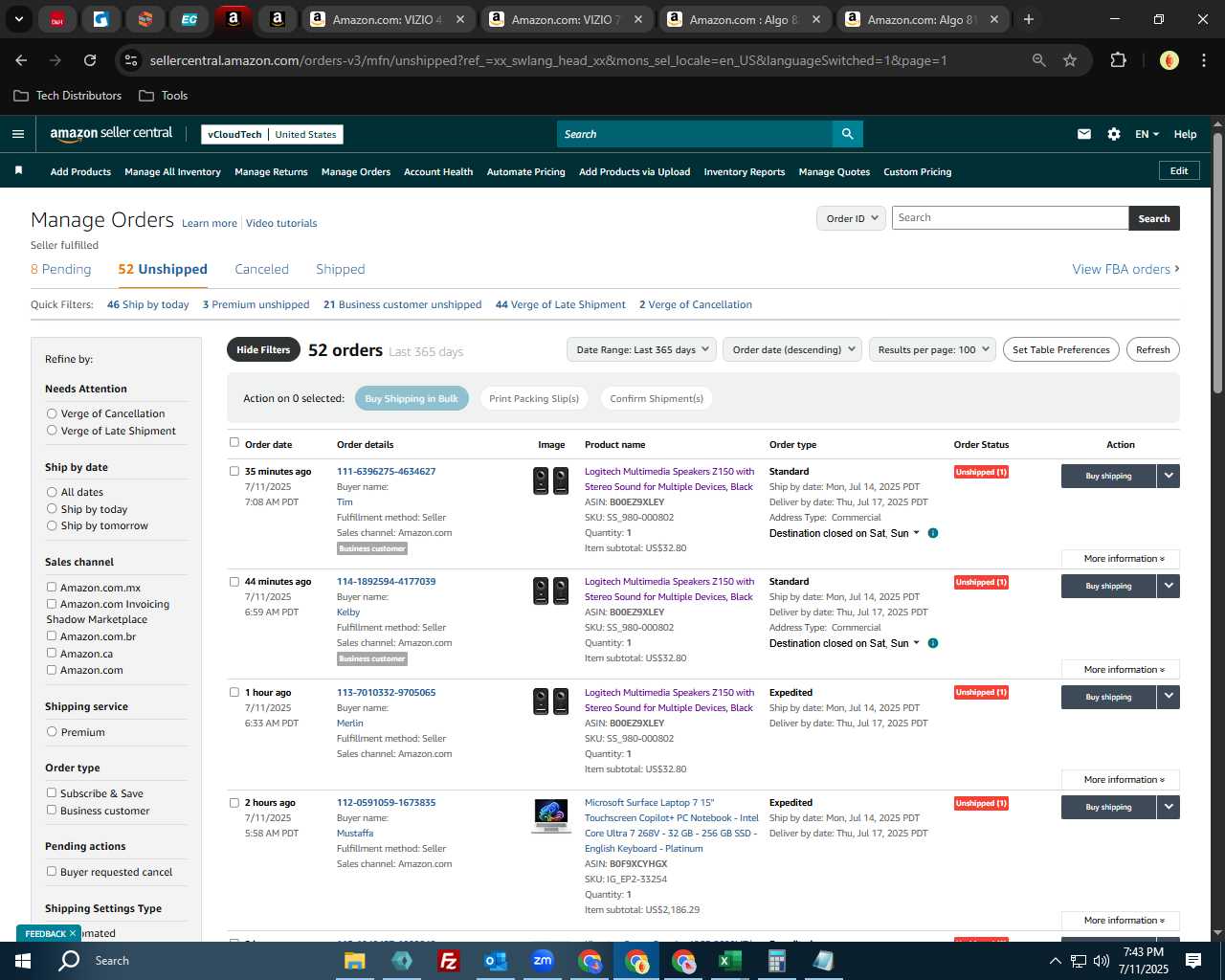Image resolution: width=1225 pixels, height=980 pixels.
Task: Open Date Range Last 365 days dropdown
Action: coord(641,349)
